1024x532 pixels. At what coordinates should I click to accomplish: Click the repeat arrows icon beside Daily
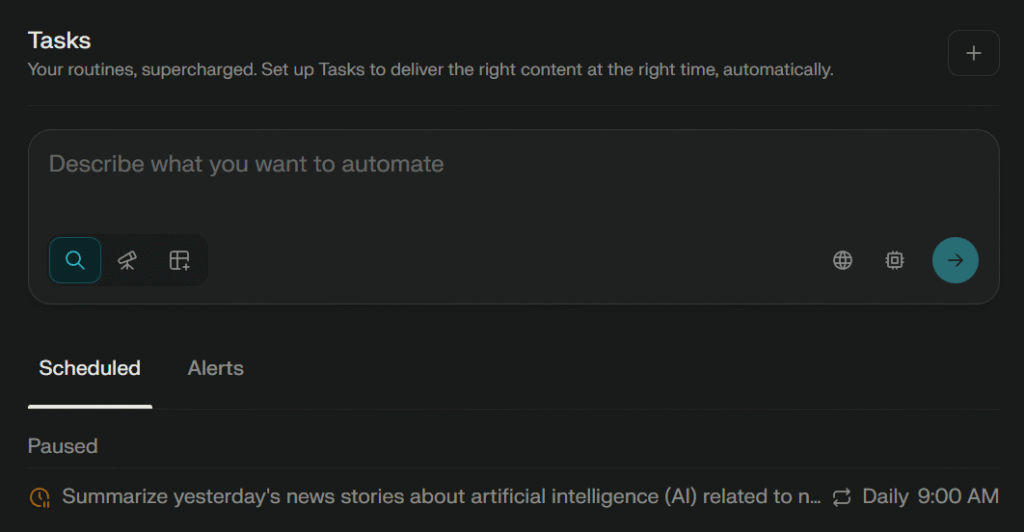point(841,497)
